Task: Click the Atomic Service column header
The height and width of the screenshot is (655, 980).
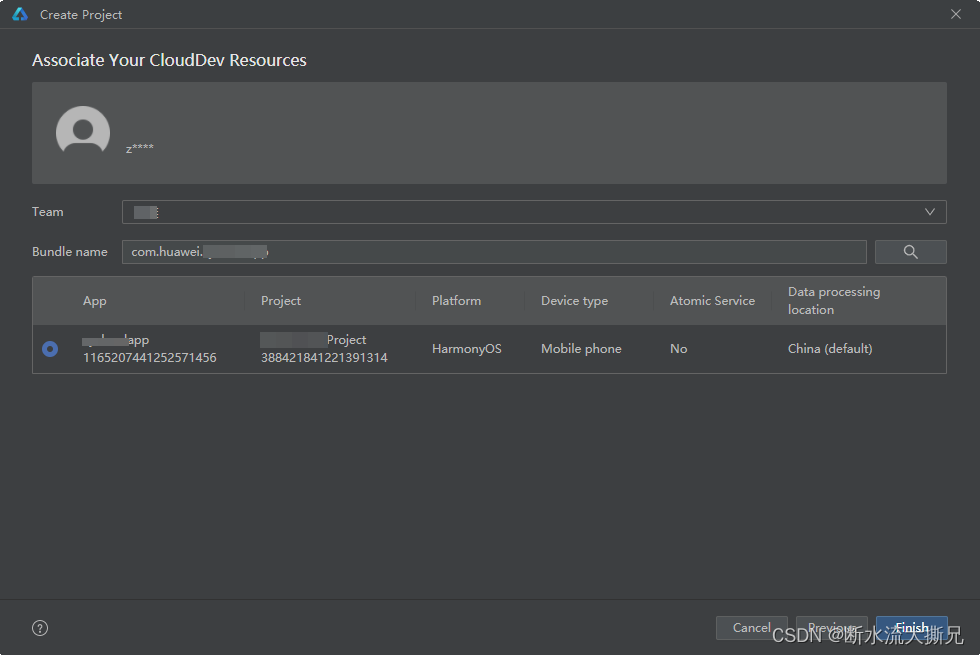Action: [x=712, y=301]
